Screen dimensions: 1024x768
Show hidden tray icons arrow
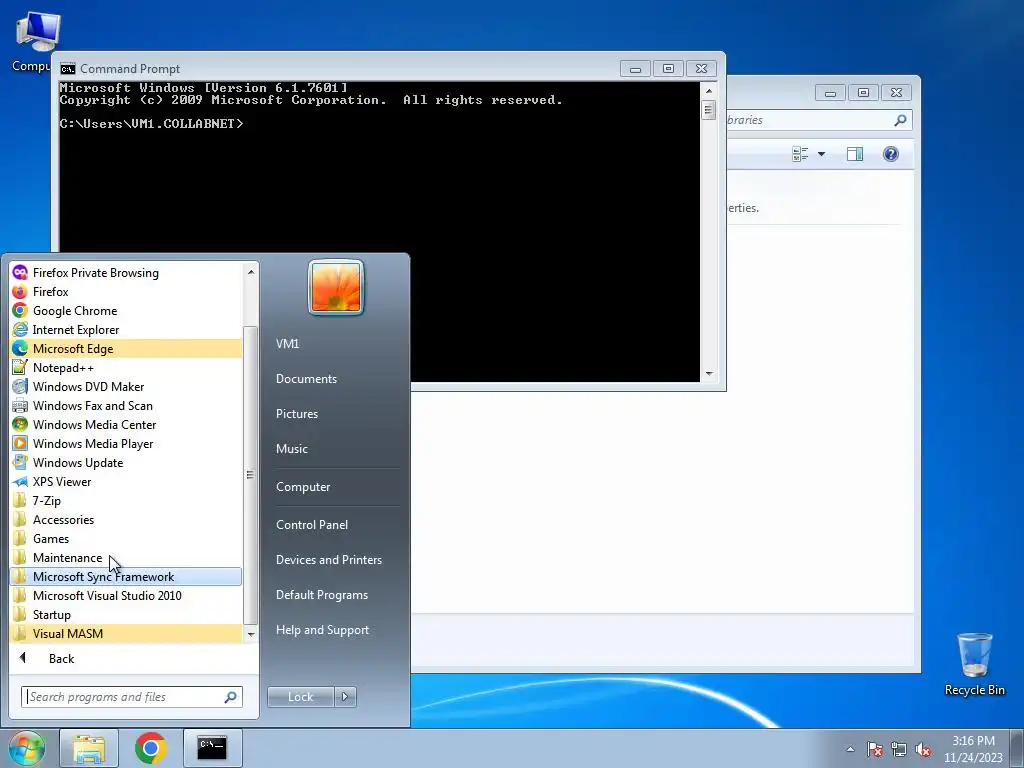tap(850, 749)
